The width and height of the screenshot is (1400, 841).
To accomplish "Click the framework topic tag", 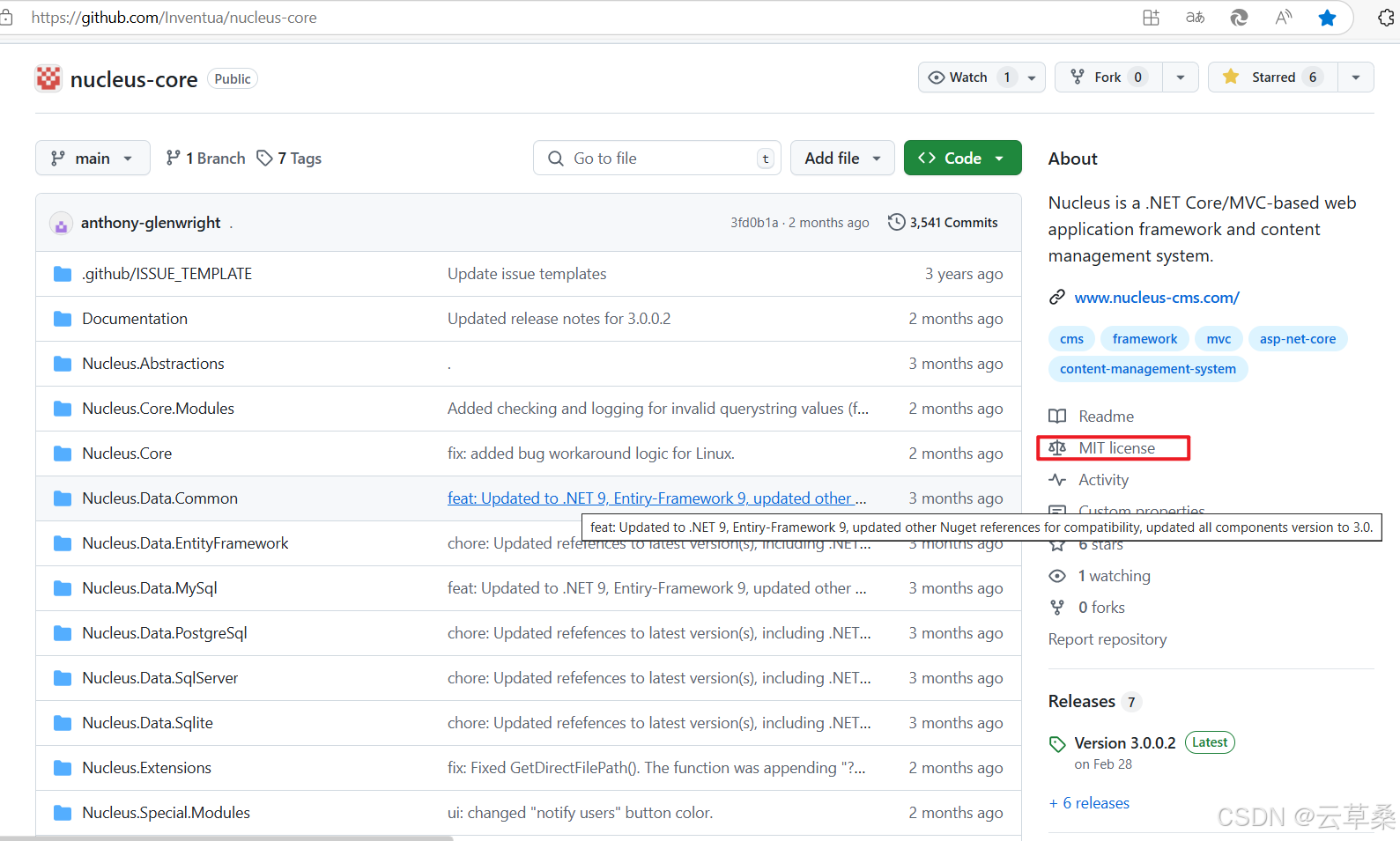I will click(x=1144, y=339).
